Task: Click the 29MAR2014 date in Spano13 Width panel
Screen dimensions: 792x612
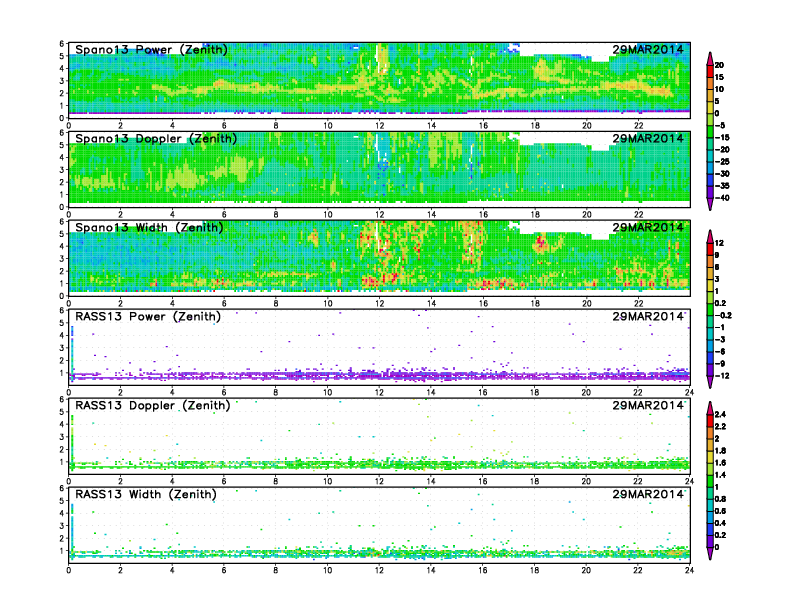Action: [648, 227]
